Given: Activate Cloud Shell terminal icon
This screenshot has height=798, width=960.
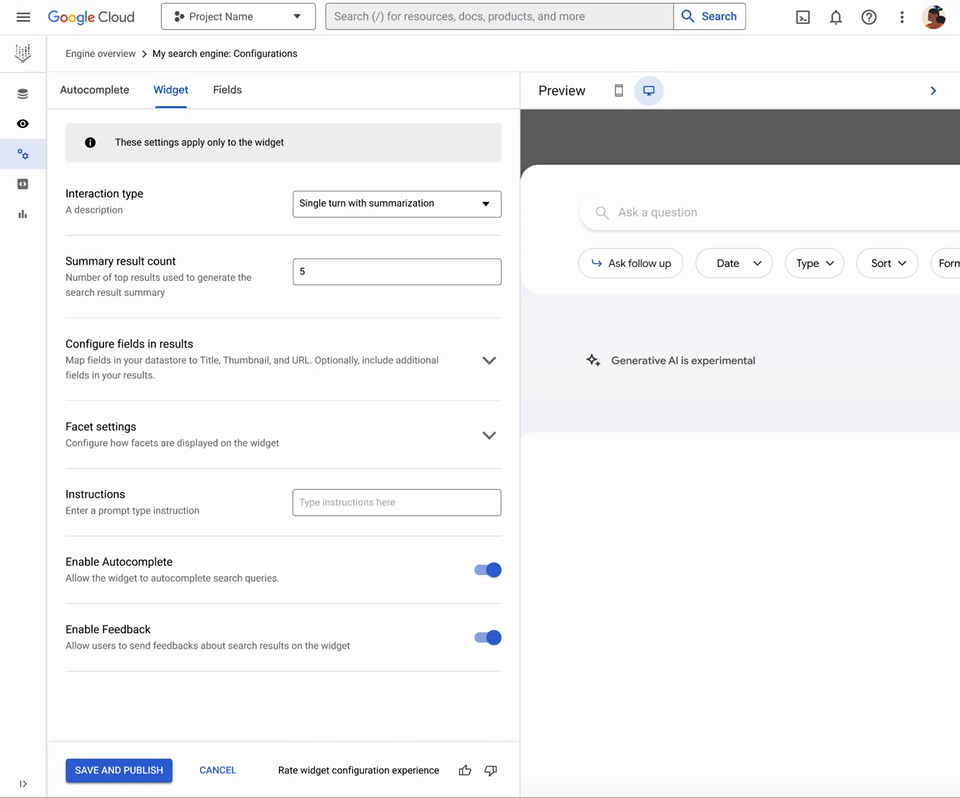Looking at the screenshot, I should pos(802,17).
